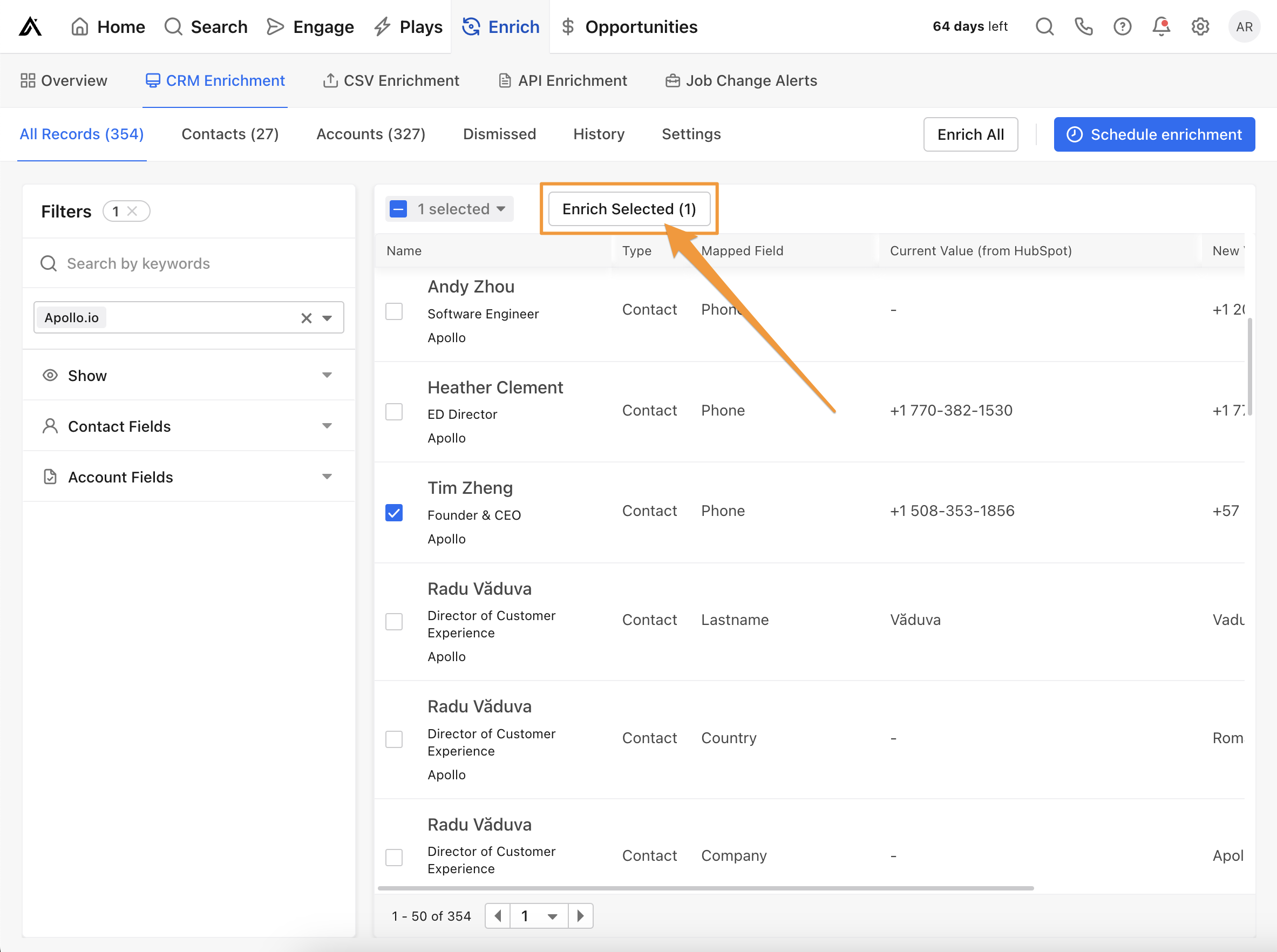This screenshot has width=1277, height=952.
Task: Open the AR user avatar
Action: (1244, 26)
